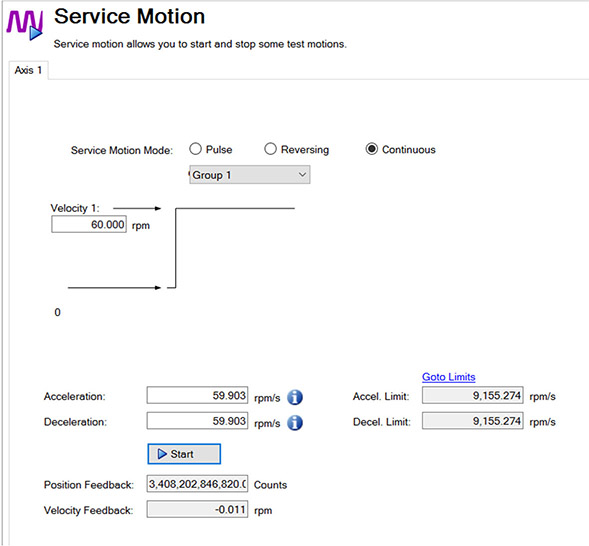589x546 pixels.
Task: Click the Service Motion logo icon
Action: (x=25, y=24)
